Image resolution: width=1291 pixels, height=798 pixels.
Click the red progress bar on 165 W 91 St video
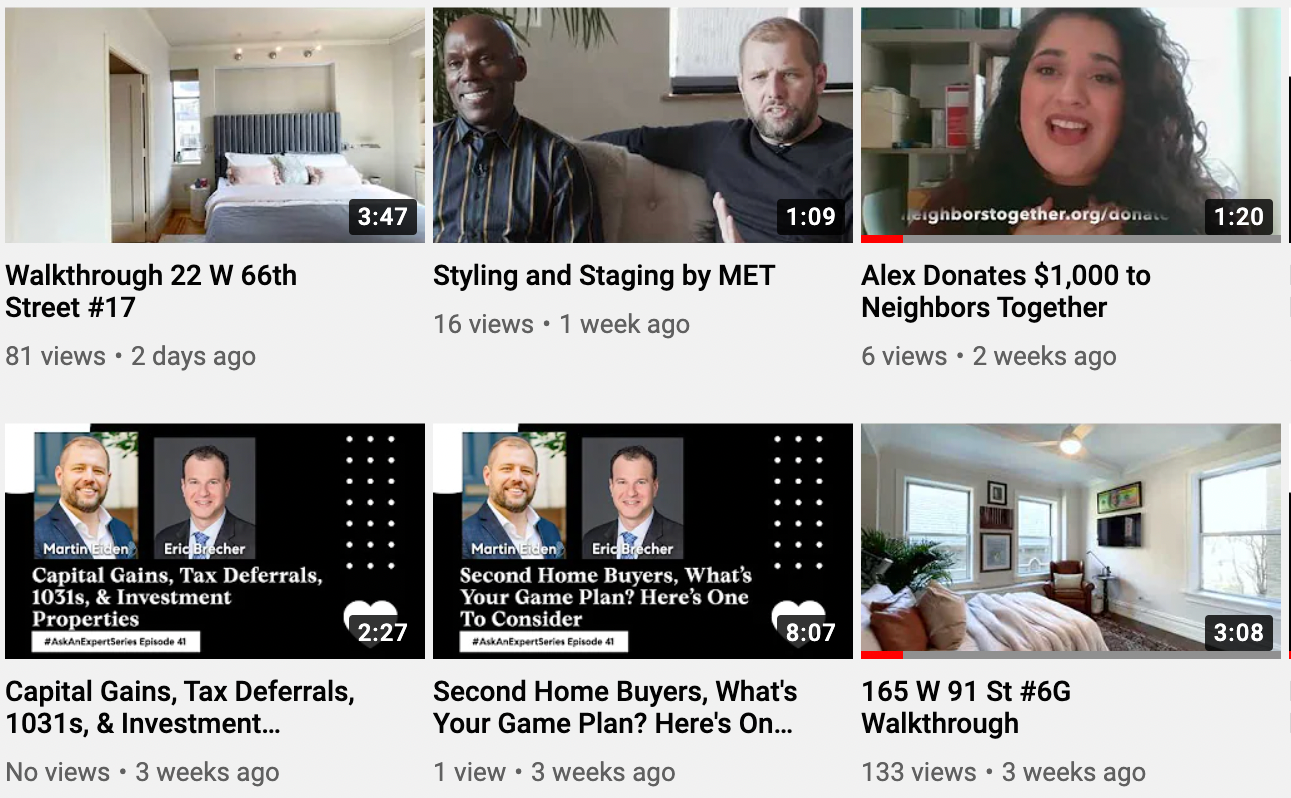pyautogui.click(x=882, y=655)
